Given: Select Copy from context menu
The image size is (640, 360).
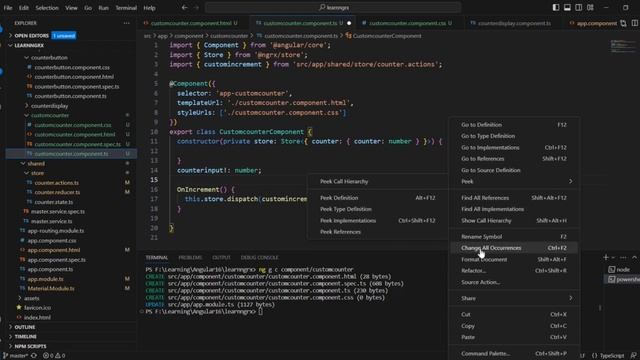Looking at the screenshot, I should pos(514,326).
